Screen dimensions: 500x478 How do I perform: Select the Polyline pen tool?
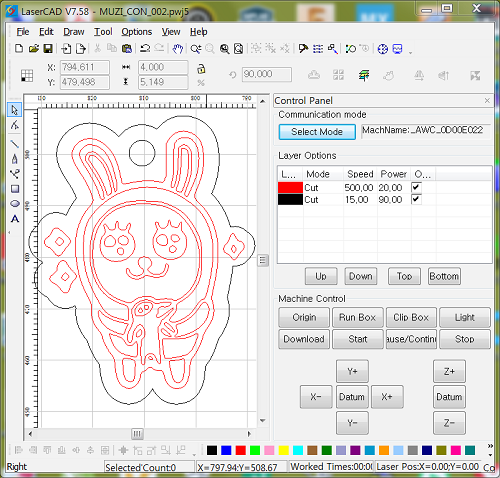pos(15,159)
